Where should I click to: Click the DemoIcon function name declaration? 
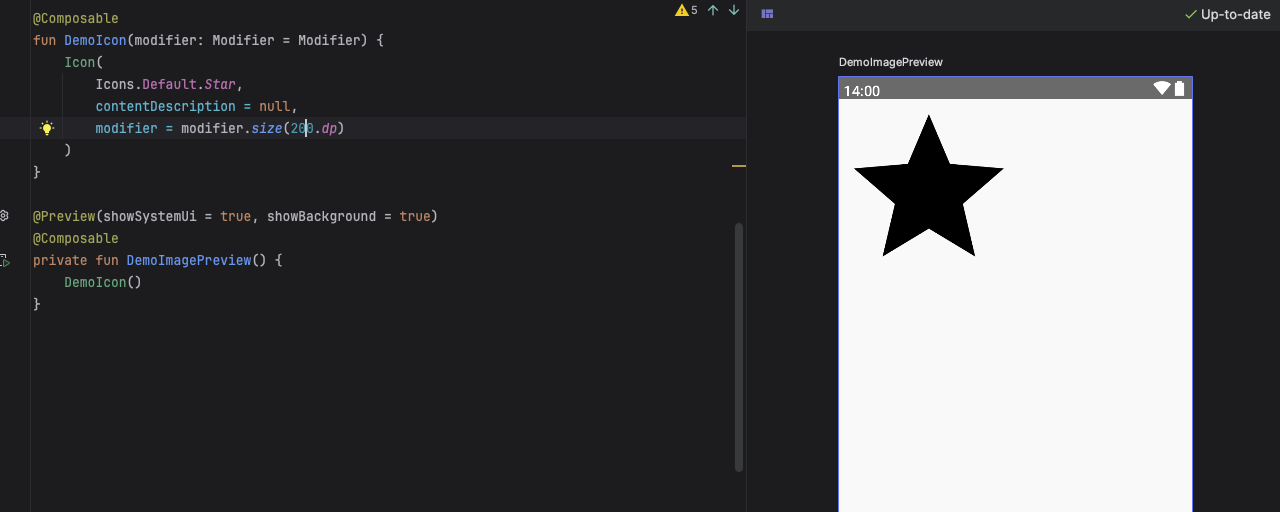[x=95, y=40]
